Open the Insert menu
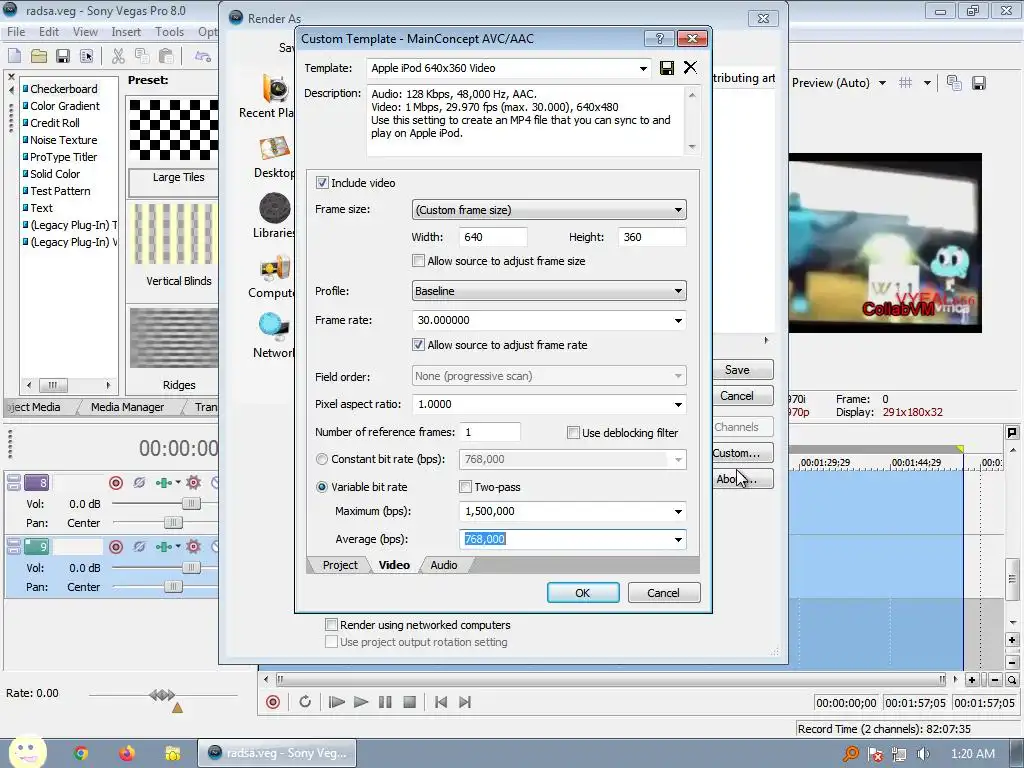This screenshot has height=768, width=1024. [126, 32]
